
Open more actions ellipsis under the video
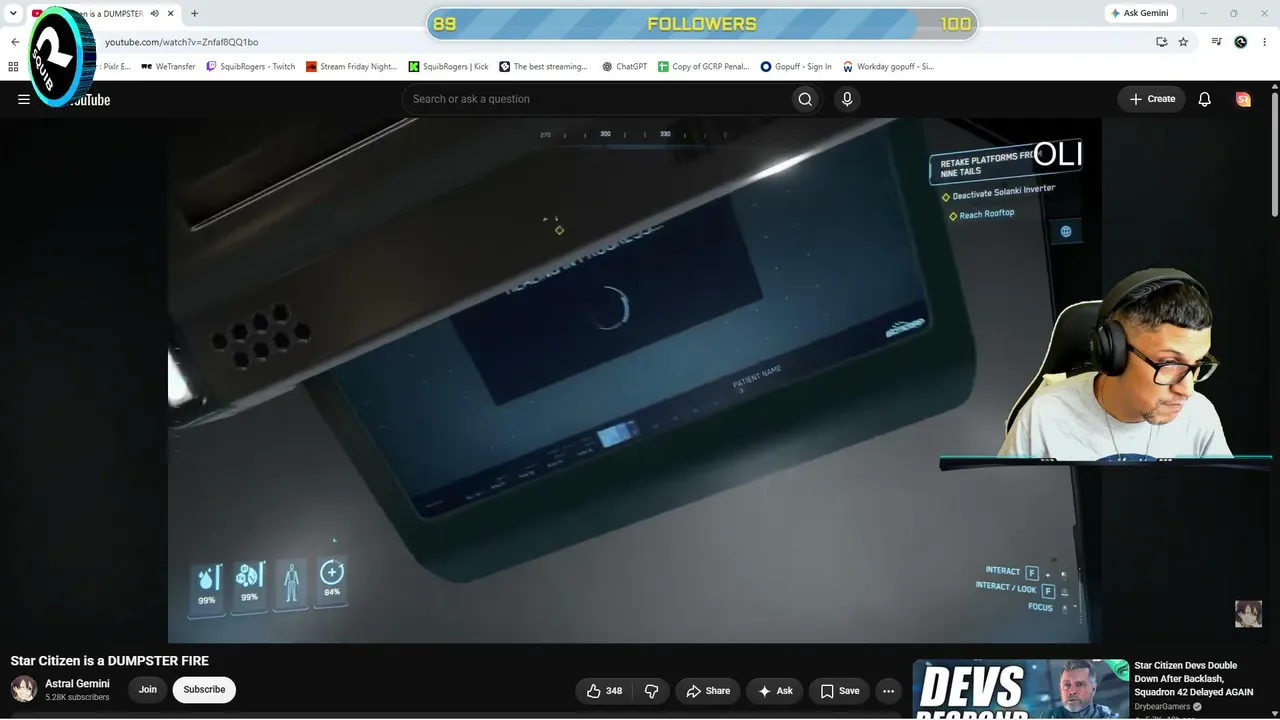888,691
